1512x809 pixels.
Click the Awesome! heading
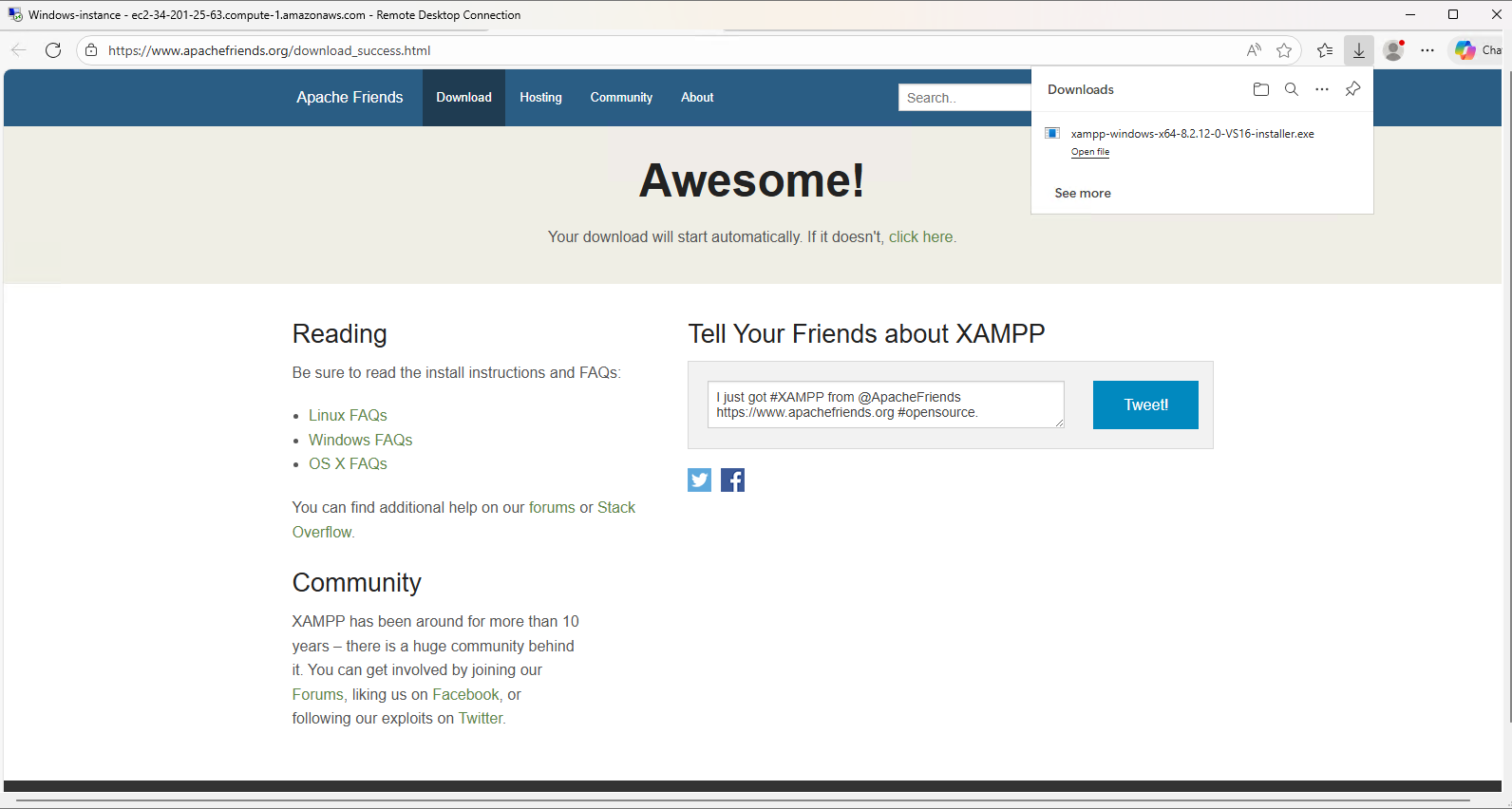tap(752, 180)
